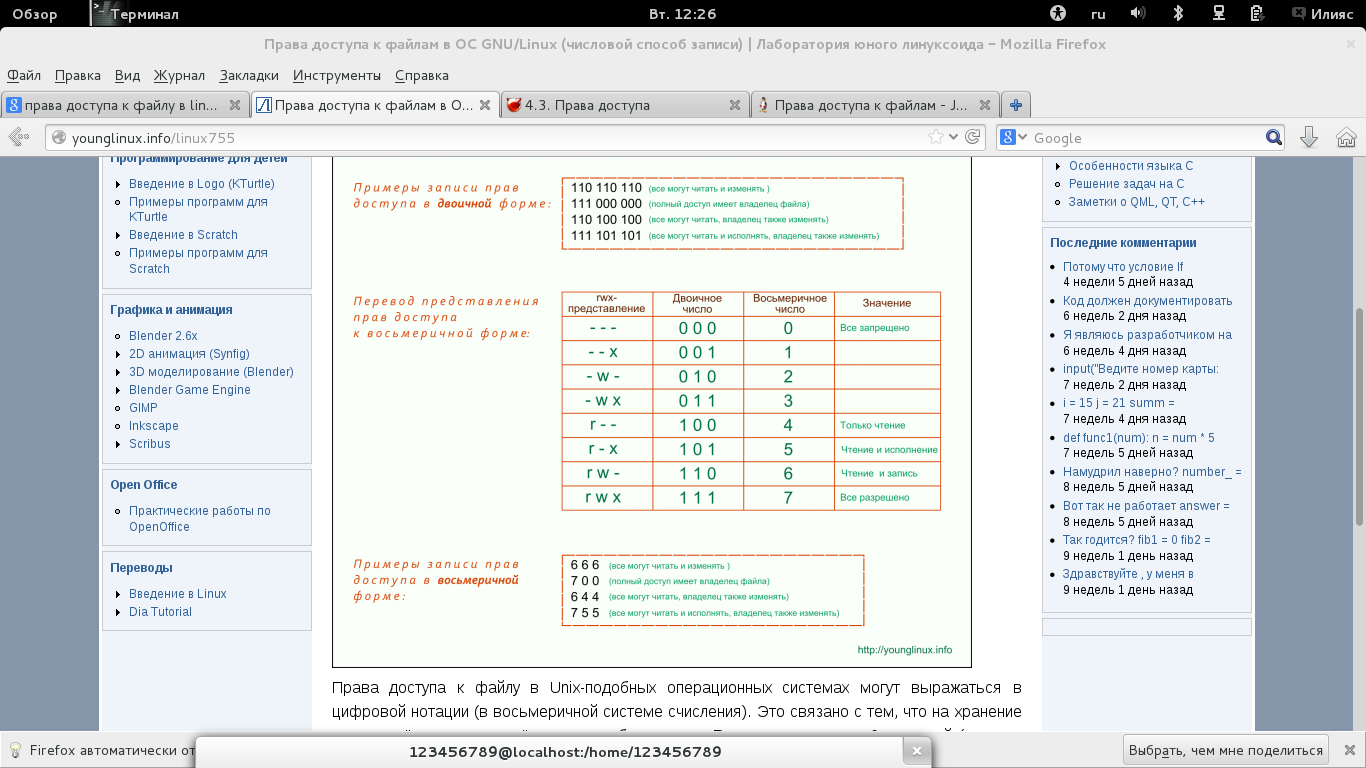Open the accessibility icon in top bar
1366x768 pixels.
coord(1059,14)
